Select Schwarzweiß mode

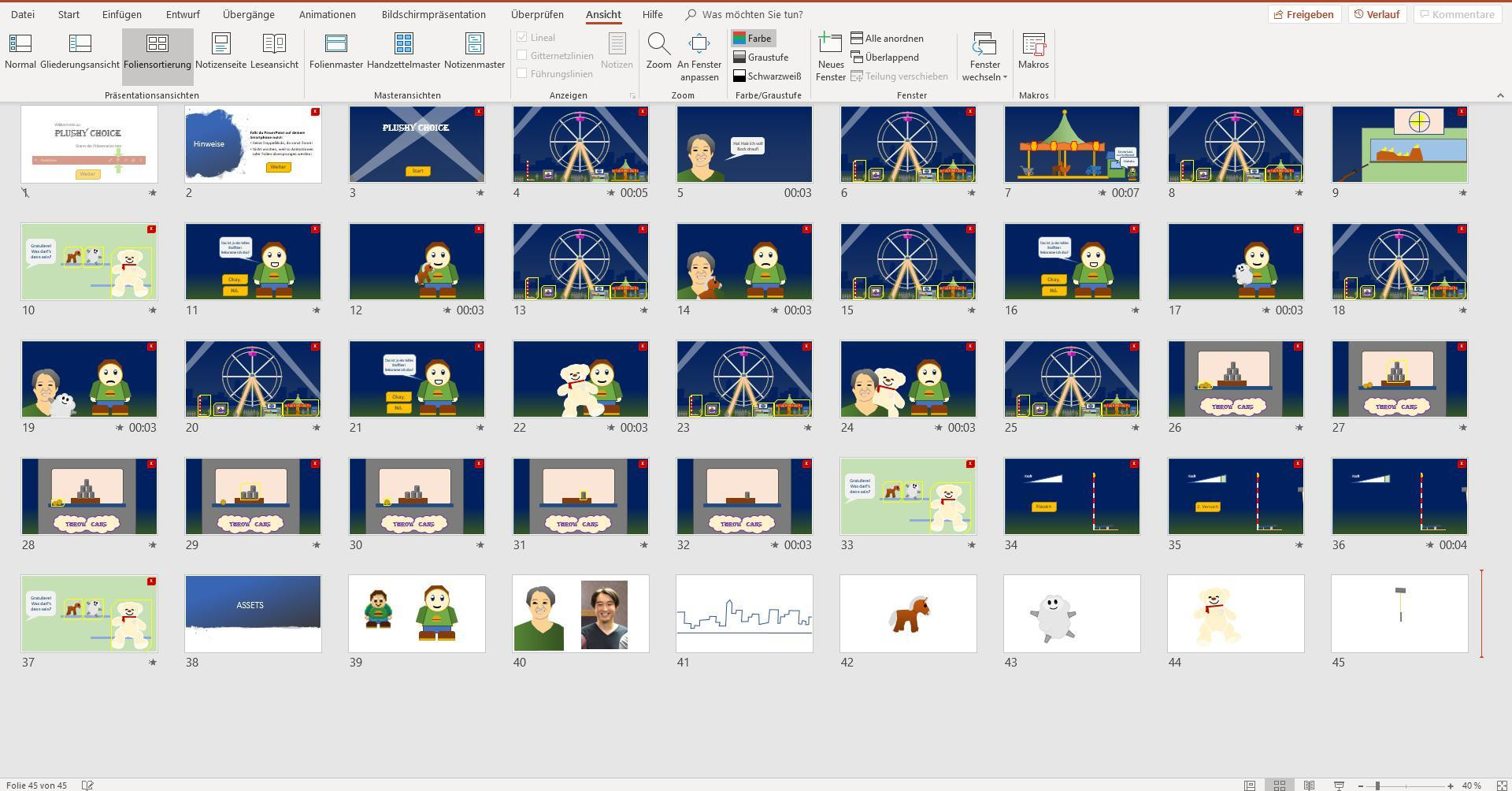[x=767, y=76]
